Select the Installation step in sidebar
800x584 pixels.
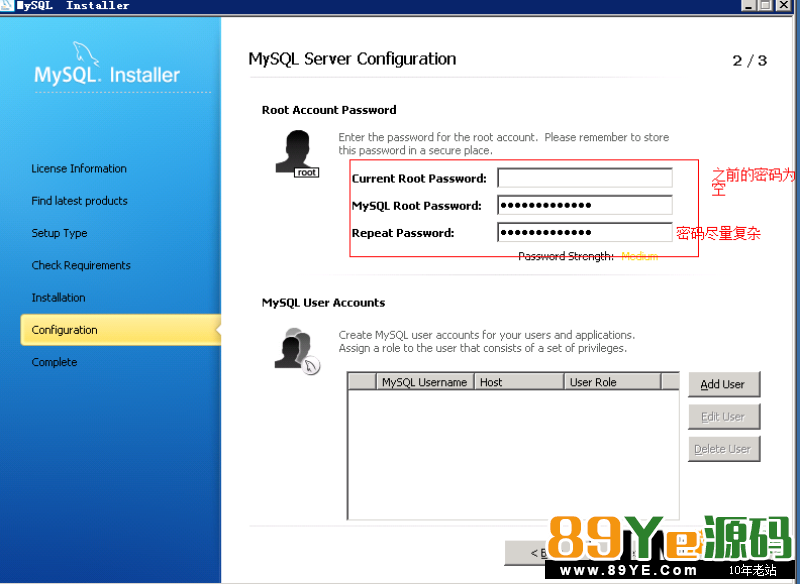[59, 298]
